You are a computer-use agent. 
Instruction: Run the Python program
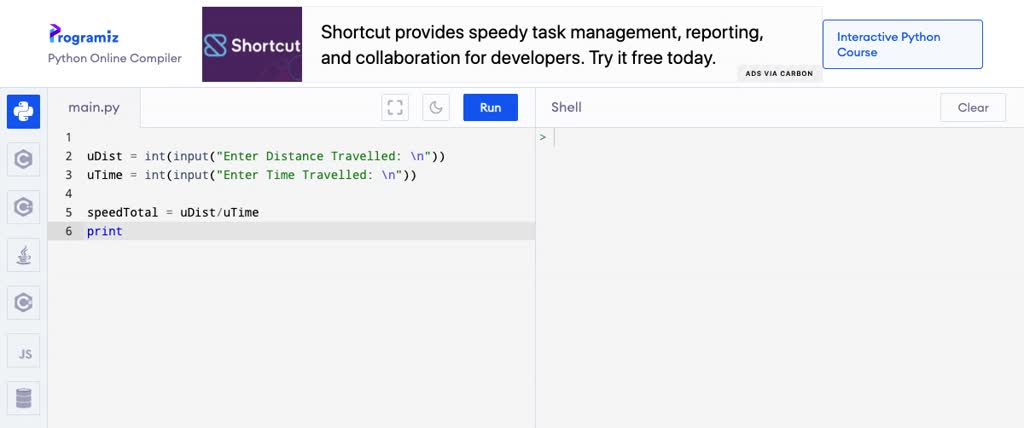coord(490,108)
